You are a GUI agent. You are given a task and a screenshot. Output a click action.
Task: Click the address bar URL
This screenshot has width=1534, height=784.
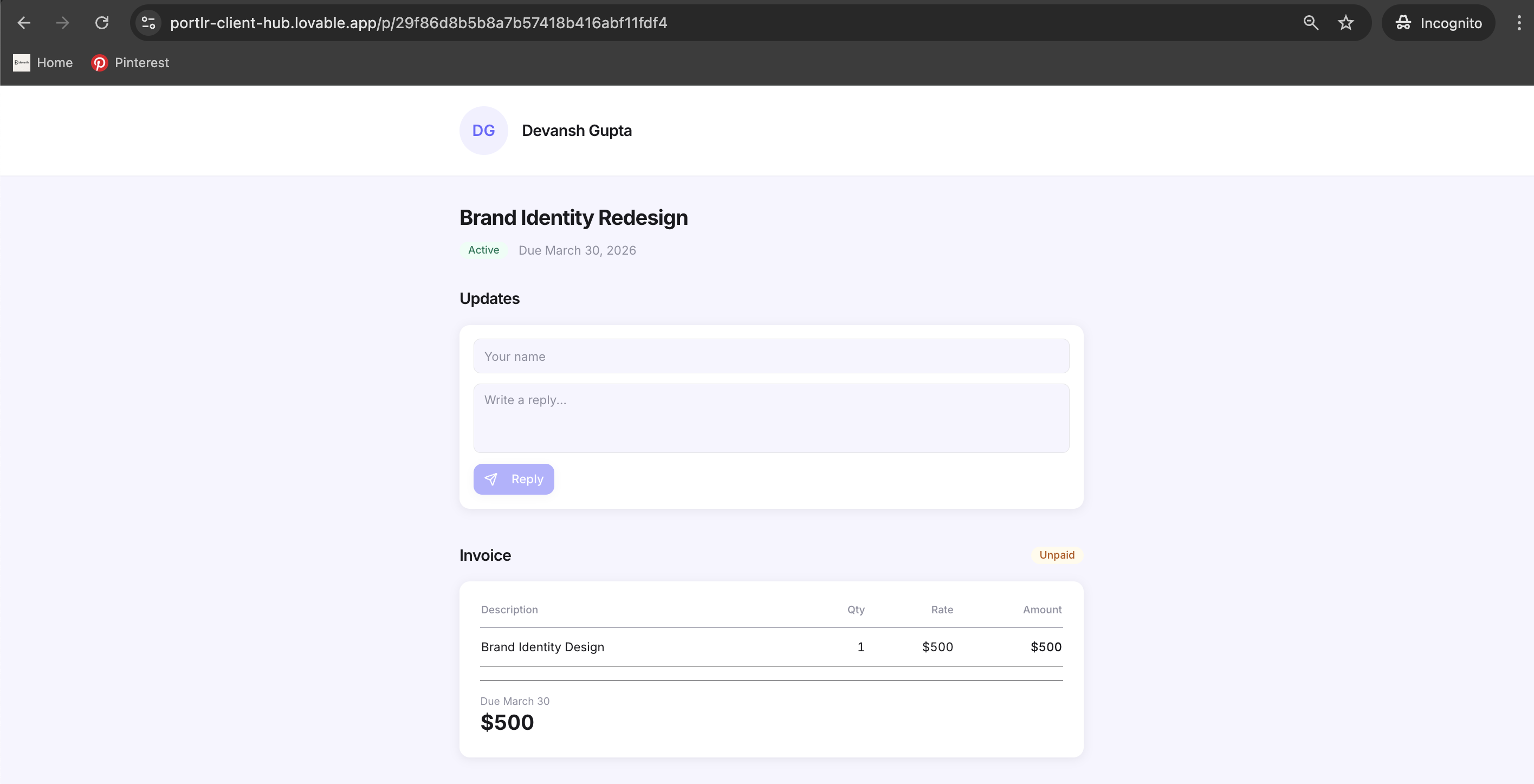[418, 23]
